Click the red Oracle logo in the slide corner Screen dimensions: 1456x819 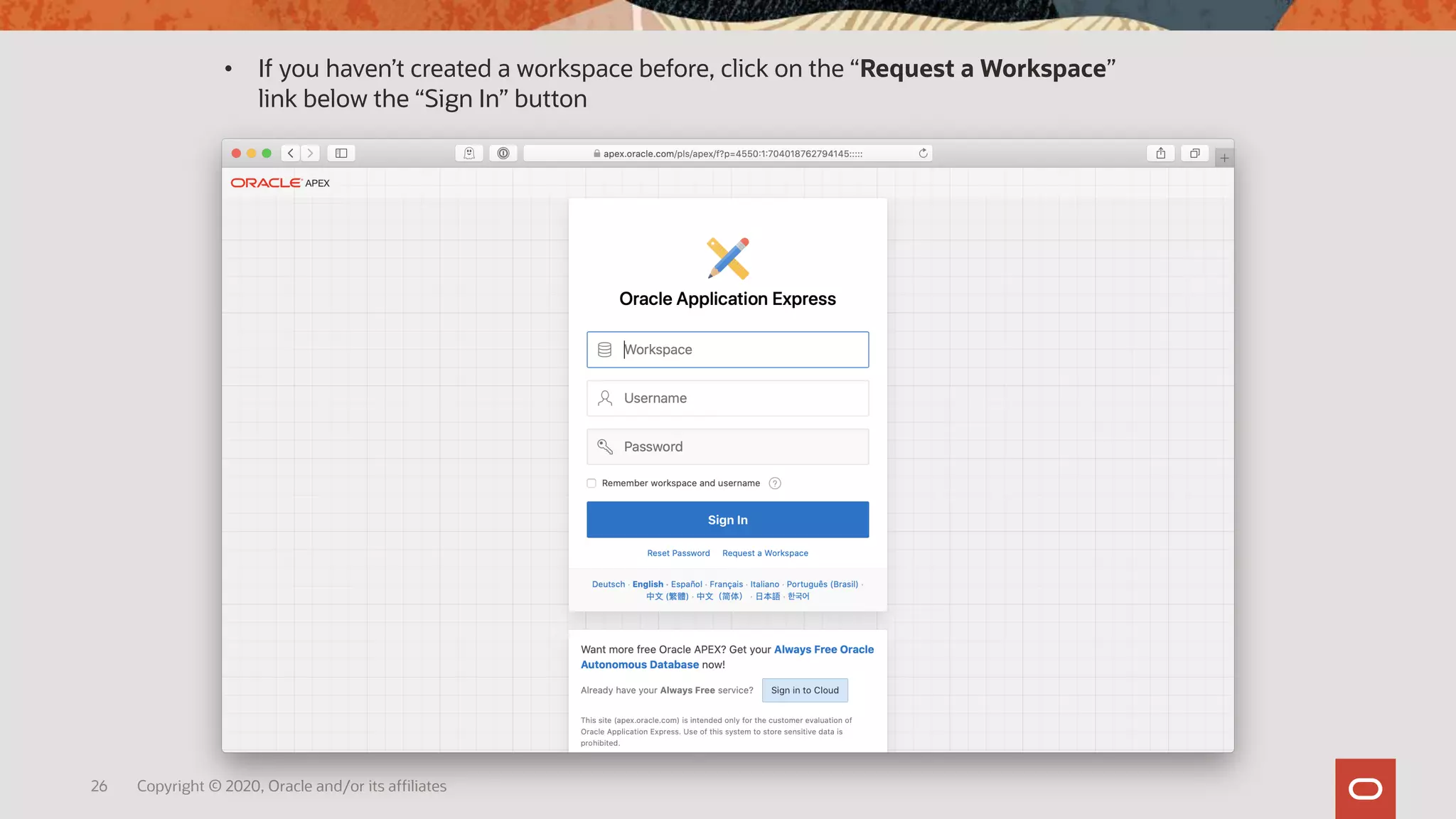pyautogui.click(x=1365, y=788)
